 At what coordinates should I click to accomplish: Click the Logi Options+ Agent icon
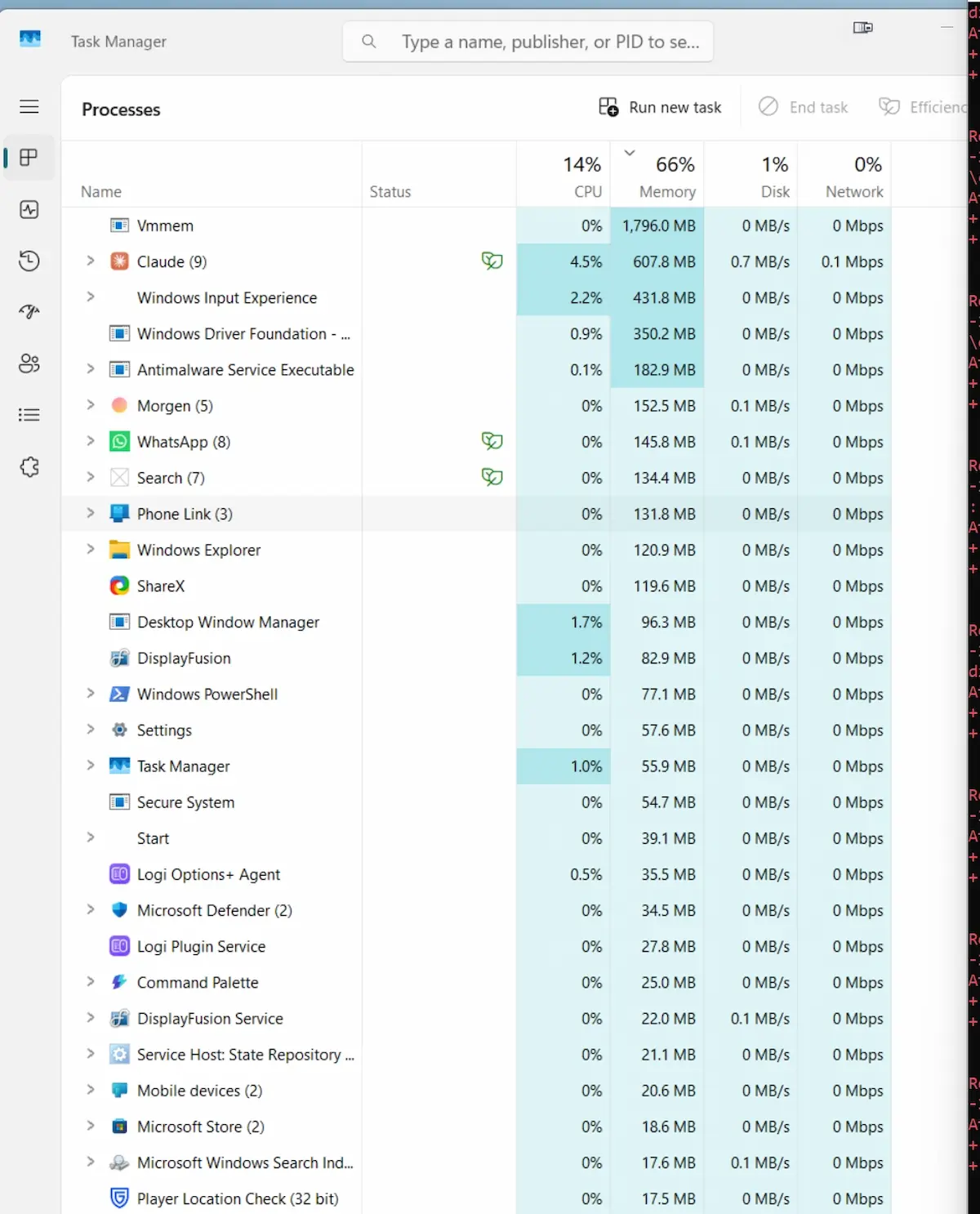point(119,874)
